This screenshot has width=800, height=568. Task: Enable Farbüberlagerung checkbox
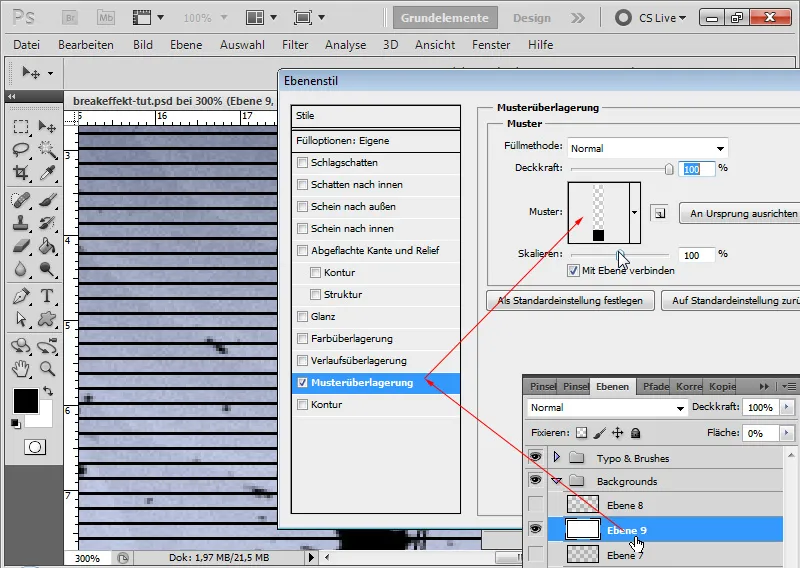pyautogui.click(x=302, y=338)
